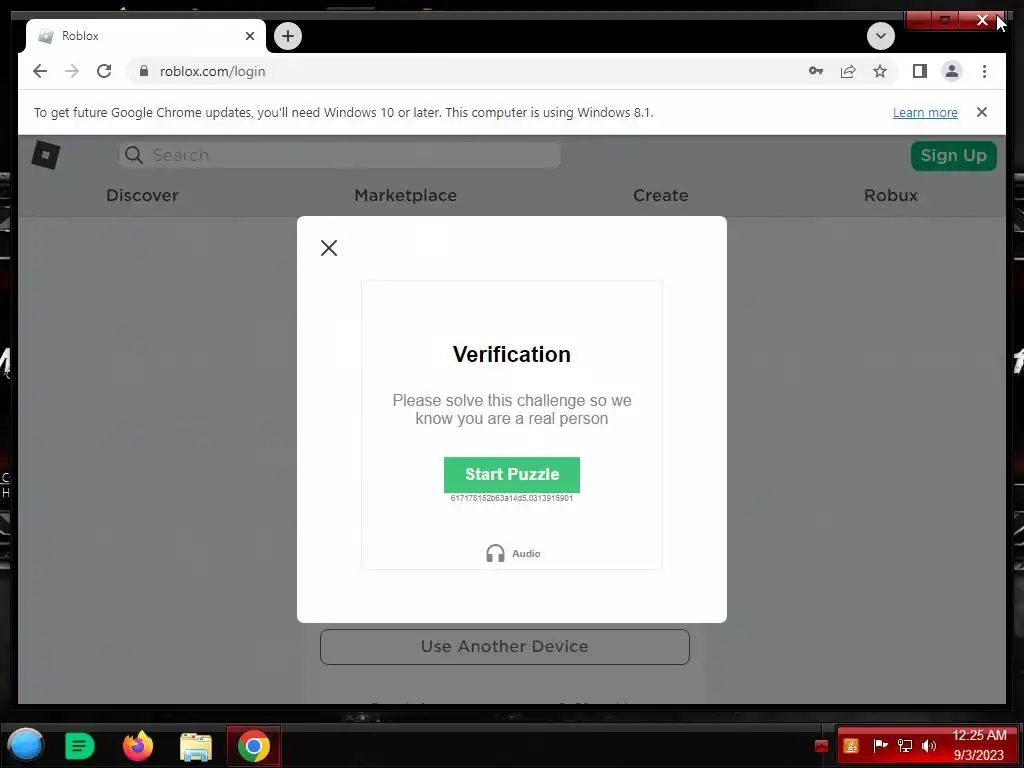Image resolution: width=1024 pixels, height=768 pixels.
Task: Open the volume speaker tray icon
Action: [x=928, y=746]
